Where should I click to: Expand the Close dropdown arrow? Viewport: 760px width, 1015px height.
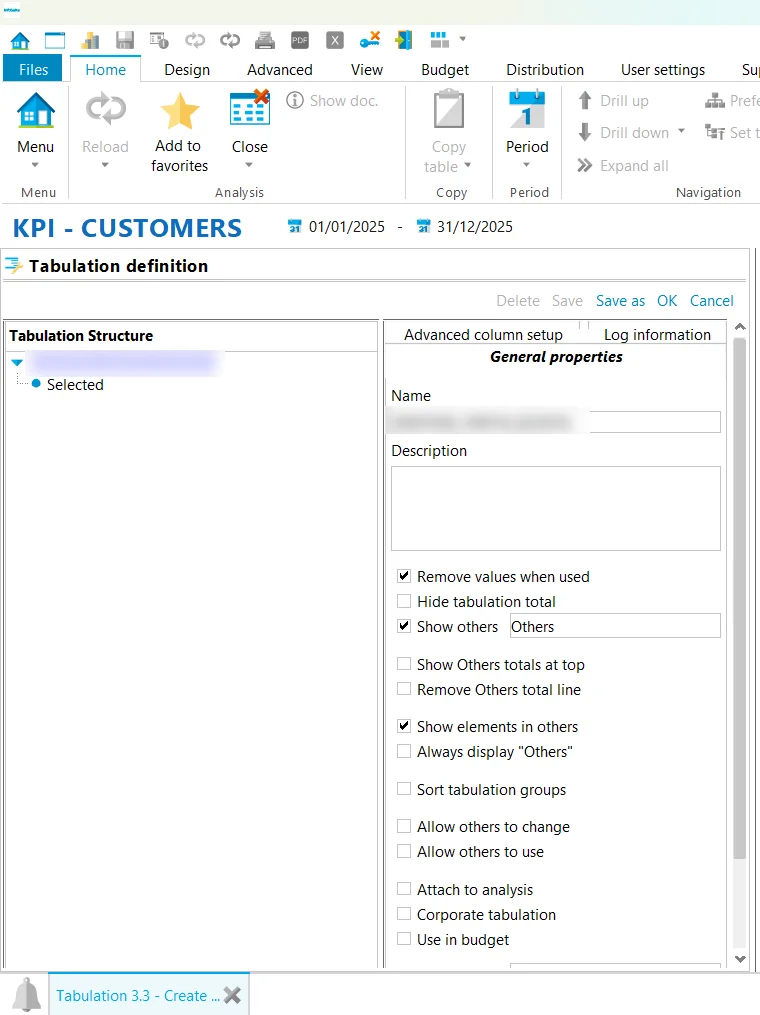[249, 166]
